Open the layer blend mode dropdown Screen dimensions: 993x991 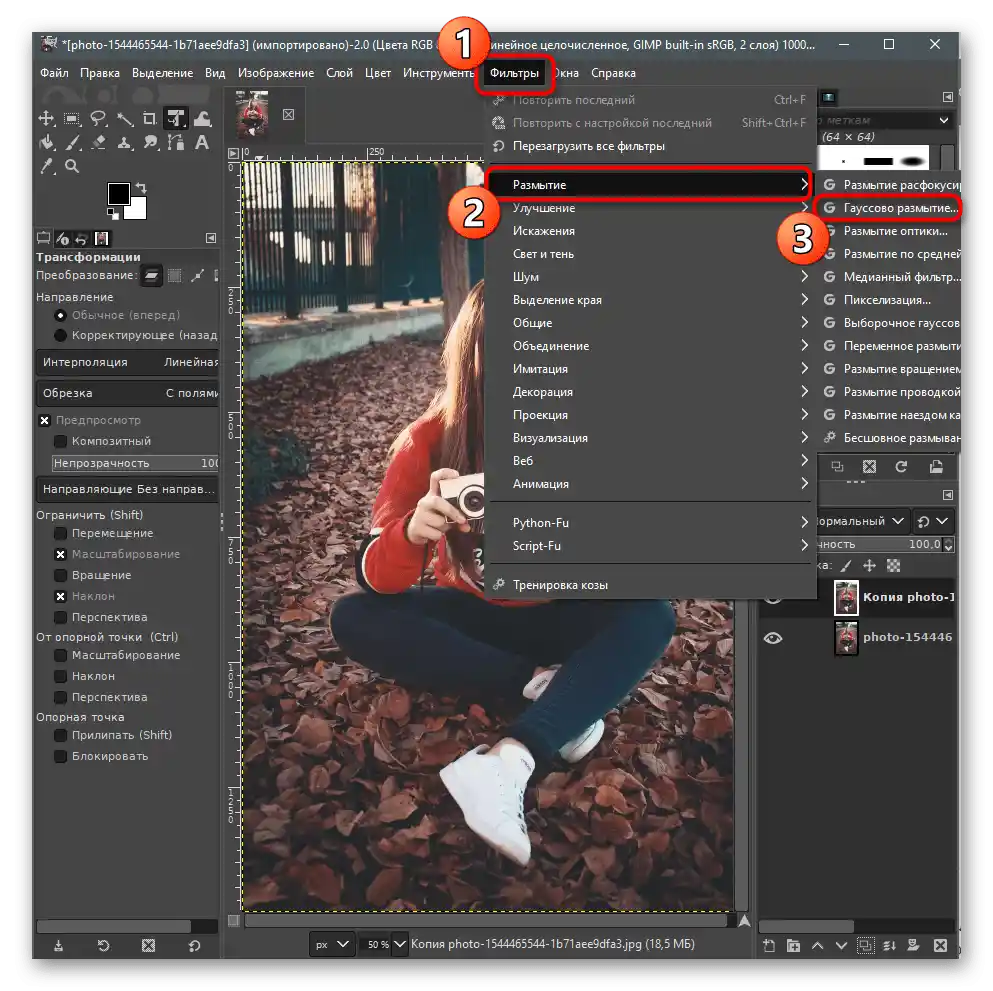862,521
